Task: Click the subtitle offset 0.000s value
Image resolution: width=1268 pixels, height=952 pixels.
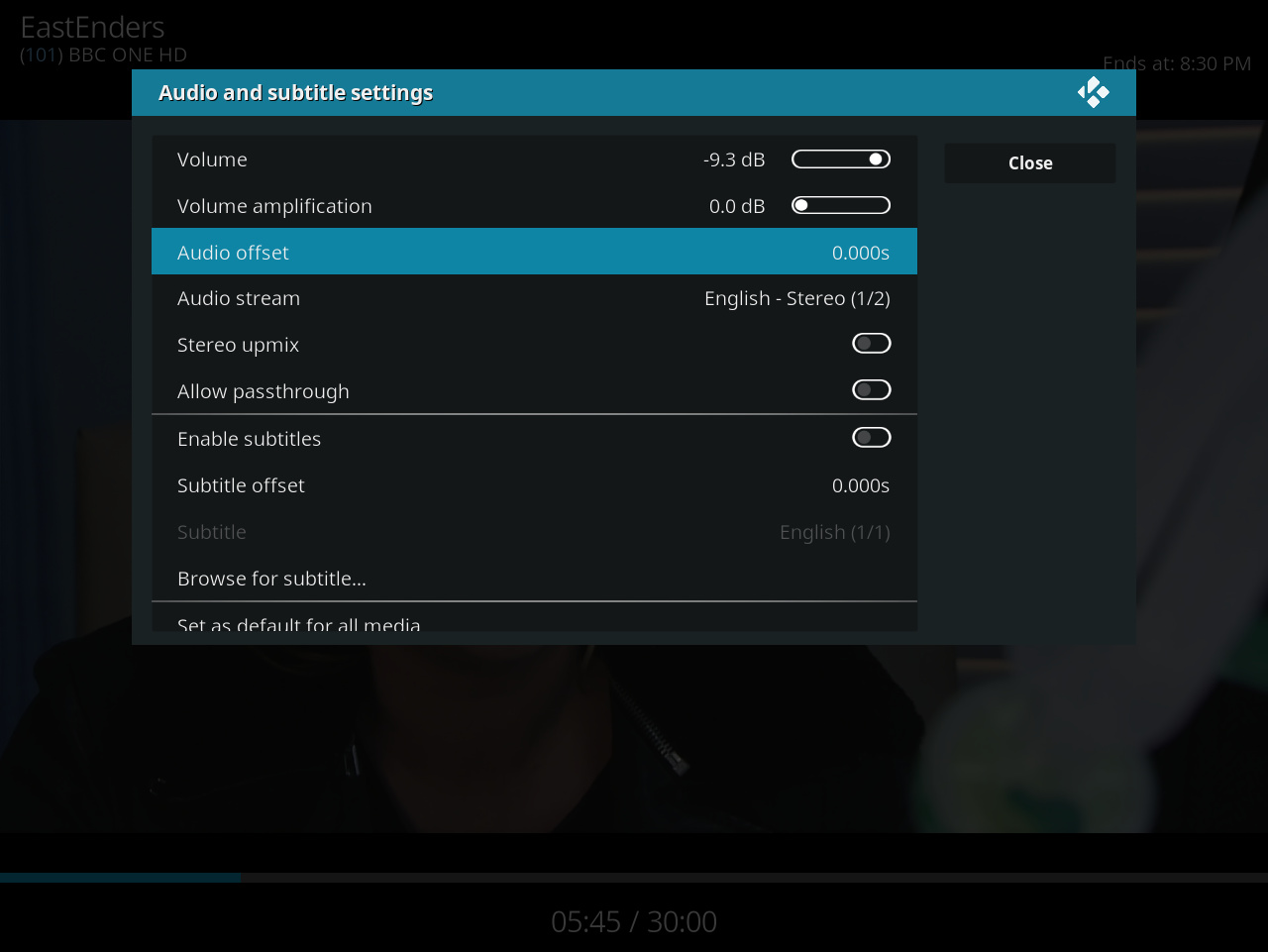Action: click(x=861, y=485)
